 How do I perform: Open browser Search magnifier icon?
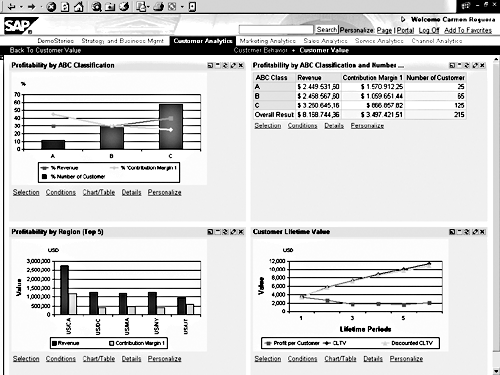[x=97, y=7]
